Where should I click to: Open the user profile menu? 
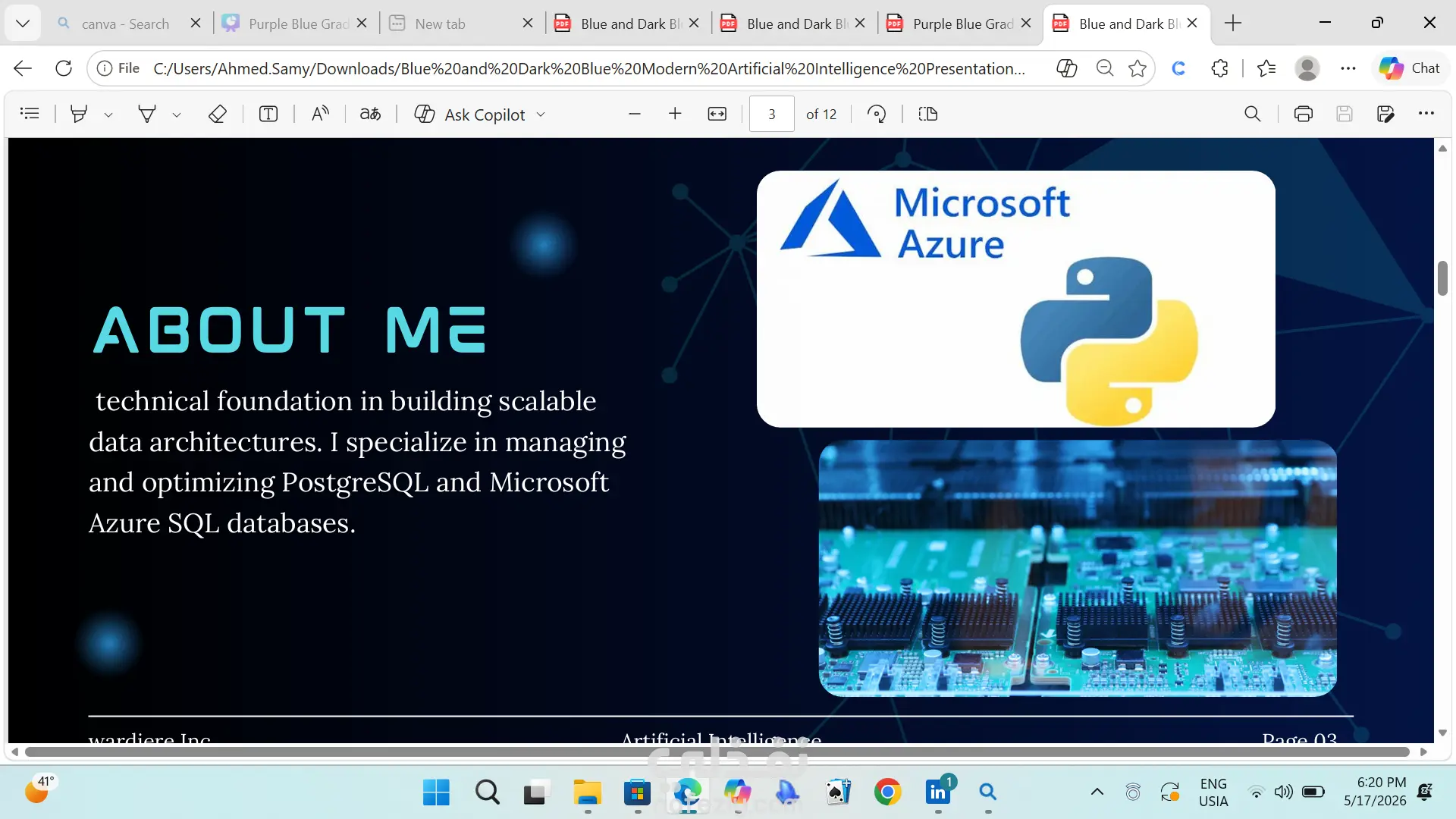tap(1307, 68)
